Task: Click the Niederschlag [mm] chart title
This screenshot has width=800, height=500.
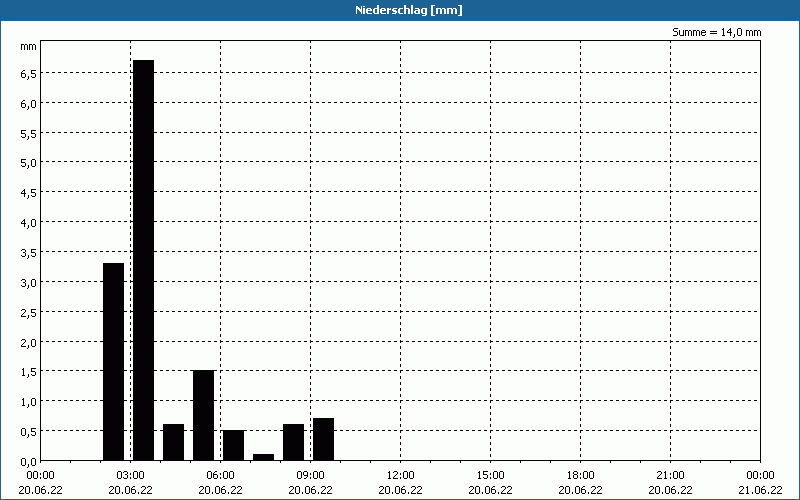Action: point(409,10)
